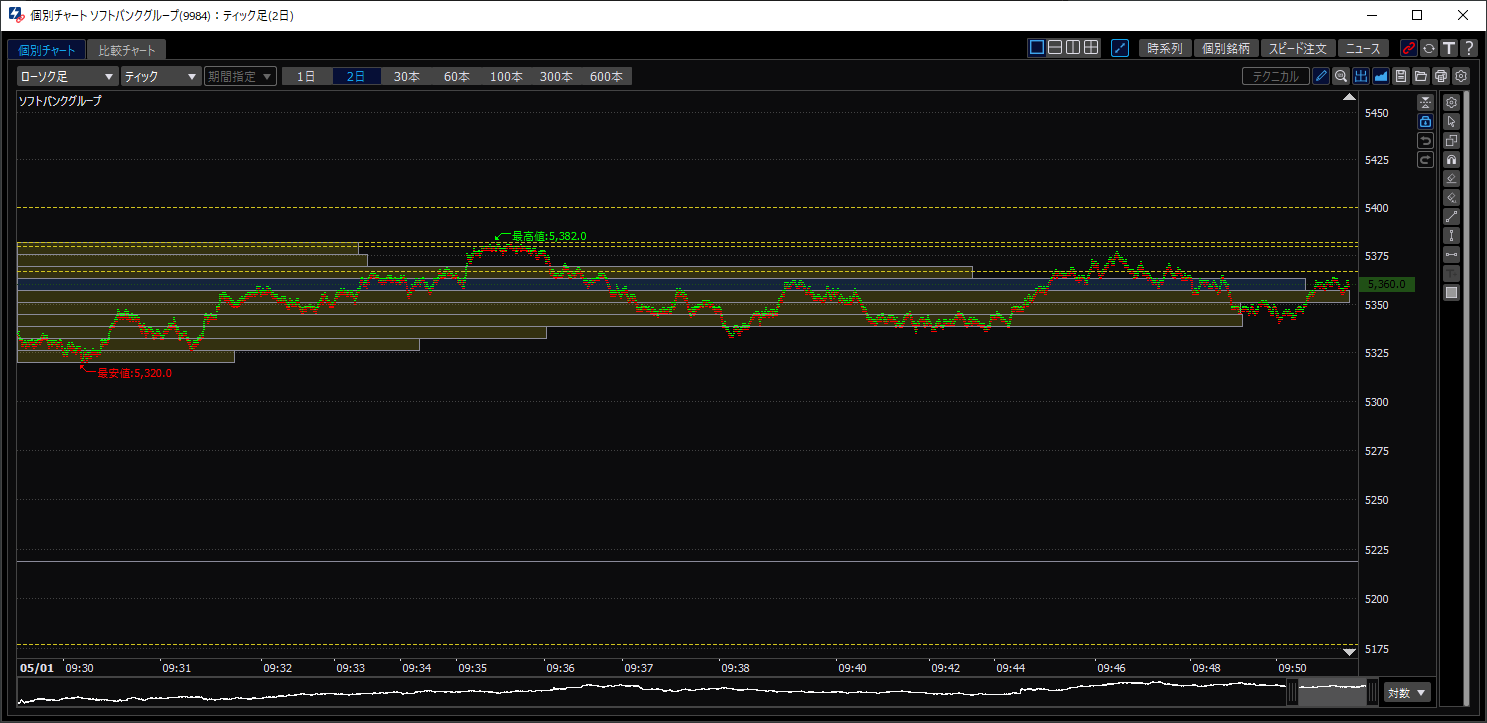Select the 600本 bar count option
The image size is (1487, 723).
click(607, 76)
